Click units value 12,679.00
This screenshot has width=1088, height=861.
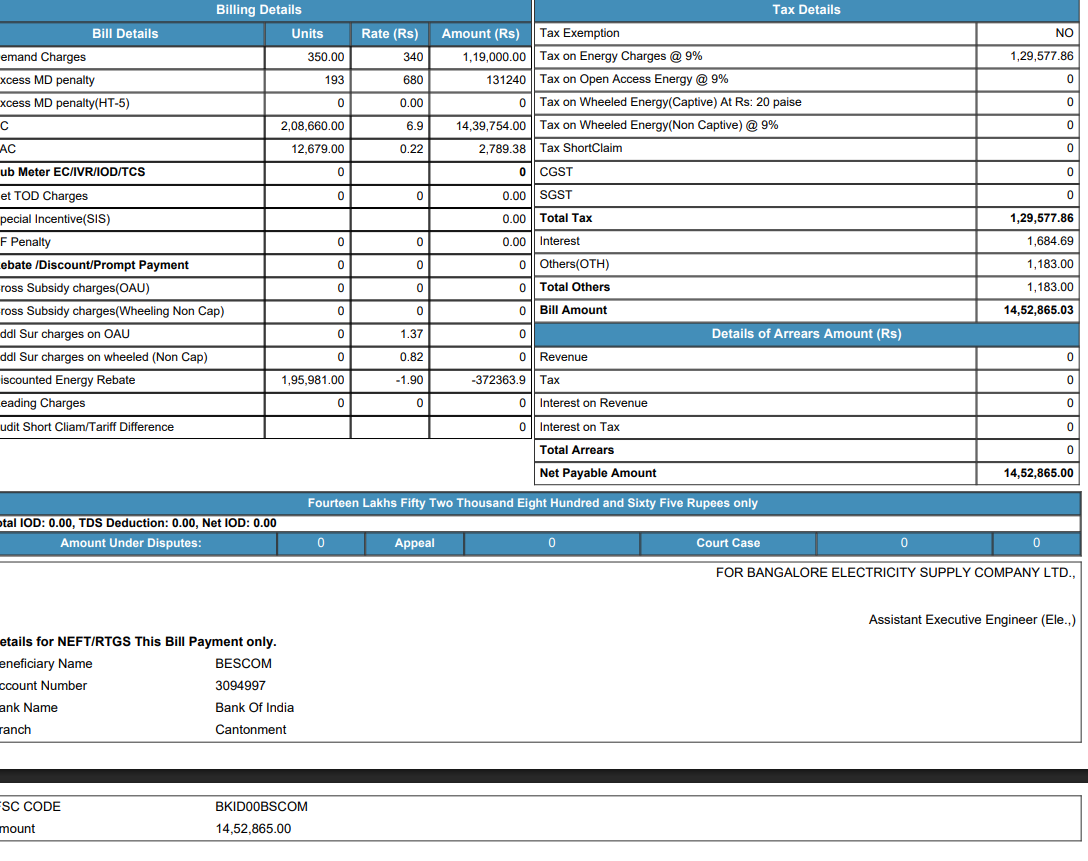click(x=317, y=148)
